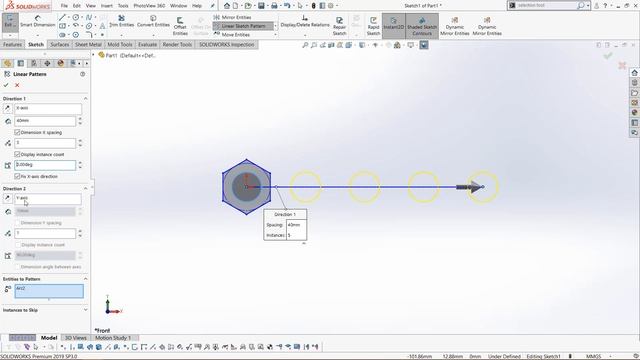
Task: Toggle first Display instance count checkbox
Action: click(x=17, y=154)
